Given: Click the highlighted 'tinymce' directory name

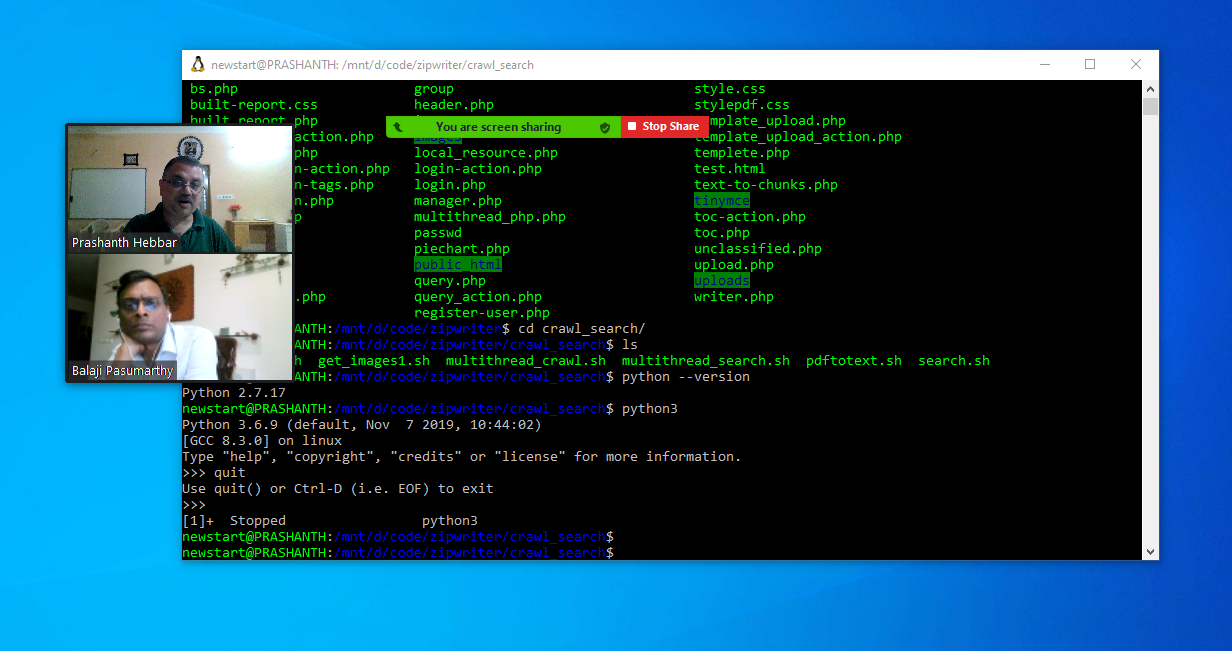Looking at the screenshot, I should [x=721, y=201].
